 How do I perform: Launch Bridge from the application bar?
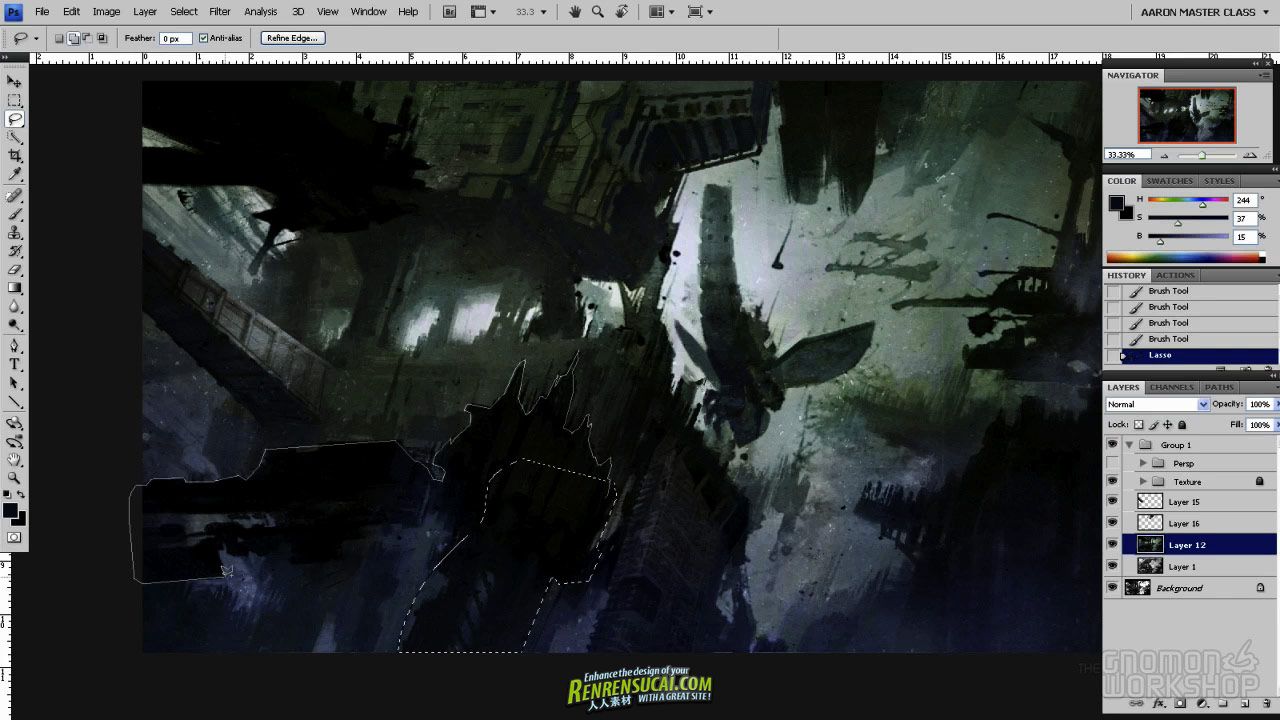pyautogui.click(x=450, y=12)
